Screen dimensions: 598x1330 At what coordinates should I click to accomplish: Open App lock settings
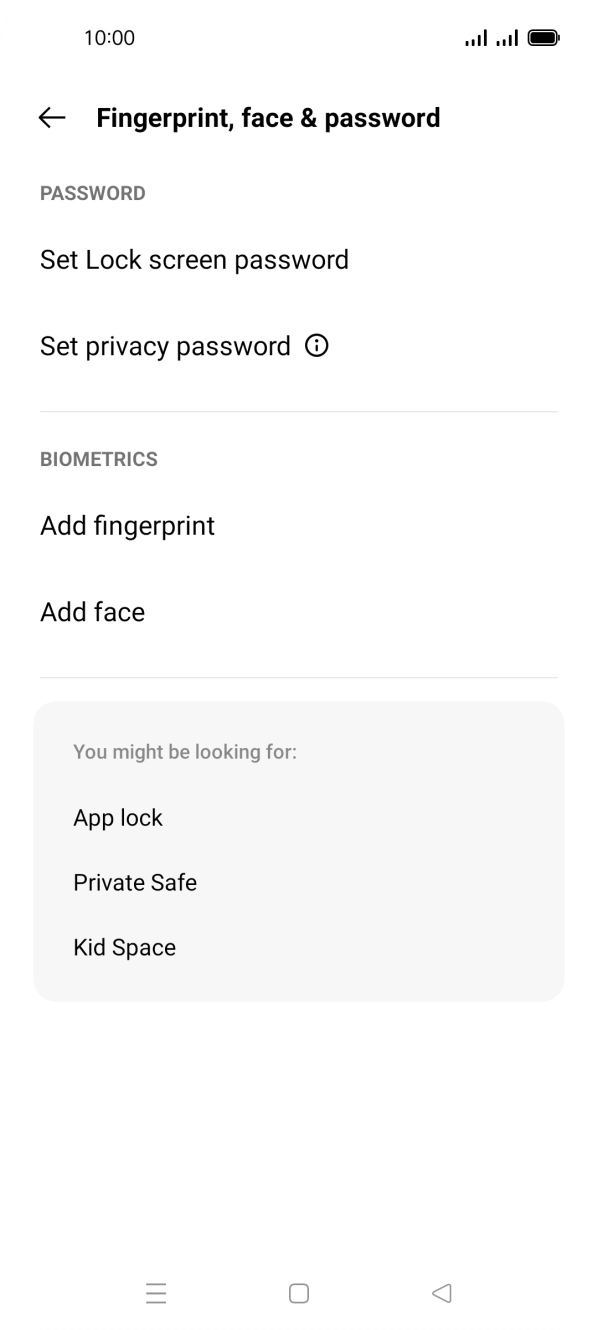(118, 818)
